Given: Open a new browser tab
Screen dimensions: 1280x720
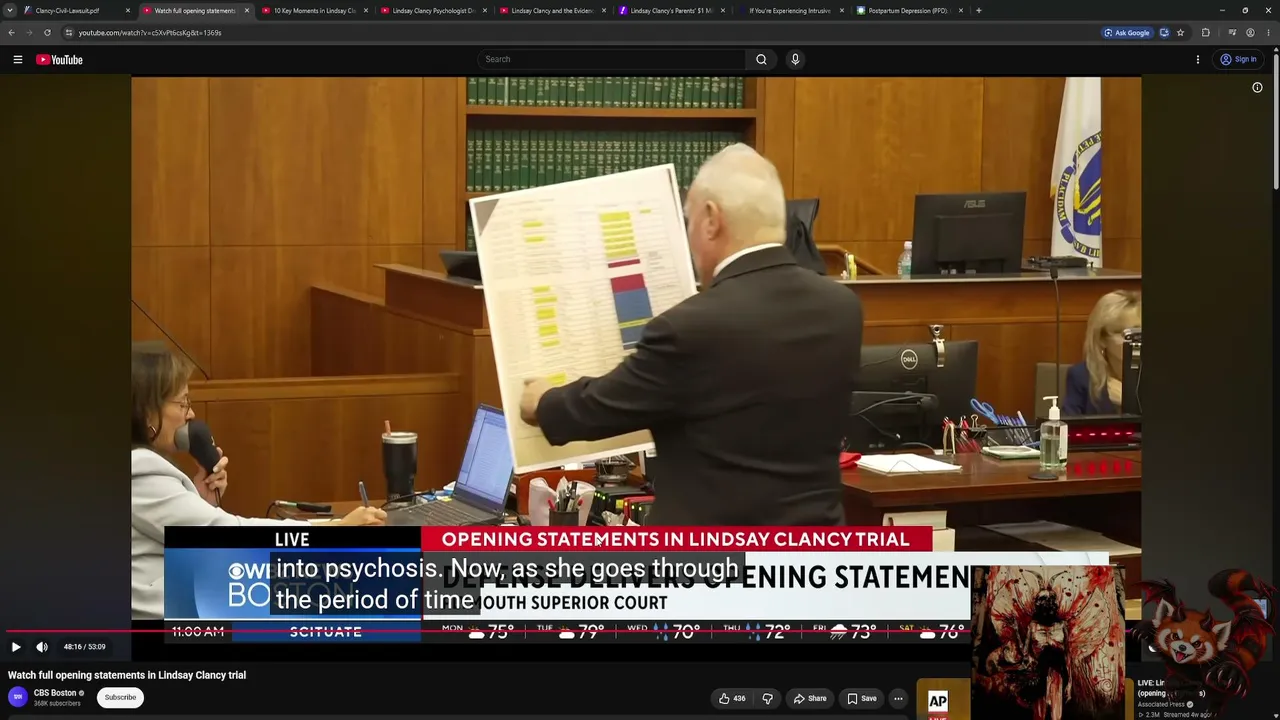Looking at the screenshot, I should [x=978, y=10].
